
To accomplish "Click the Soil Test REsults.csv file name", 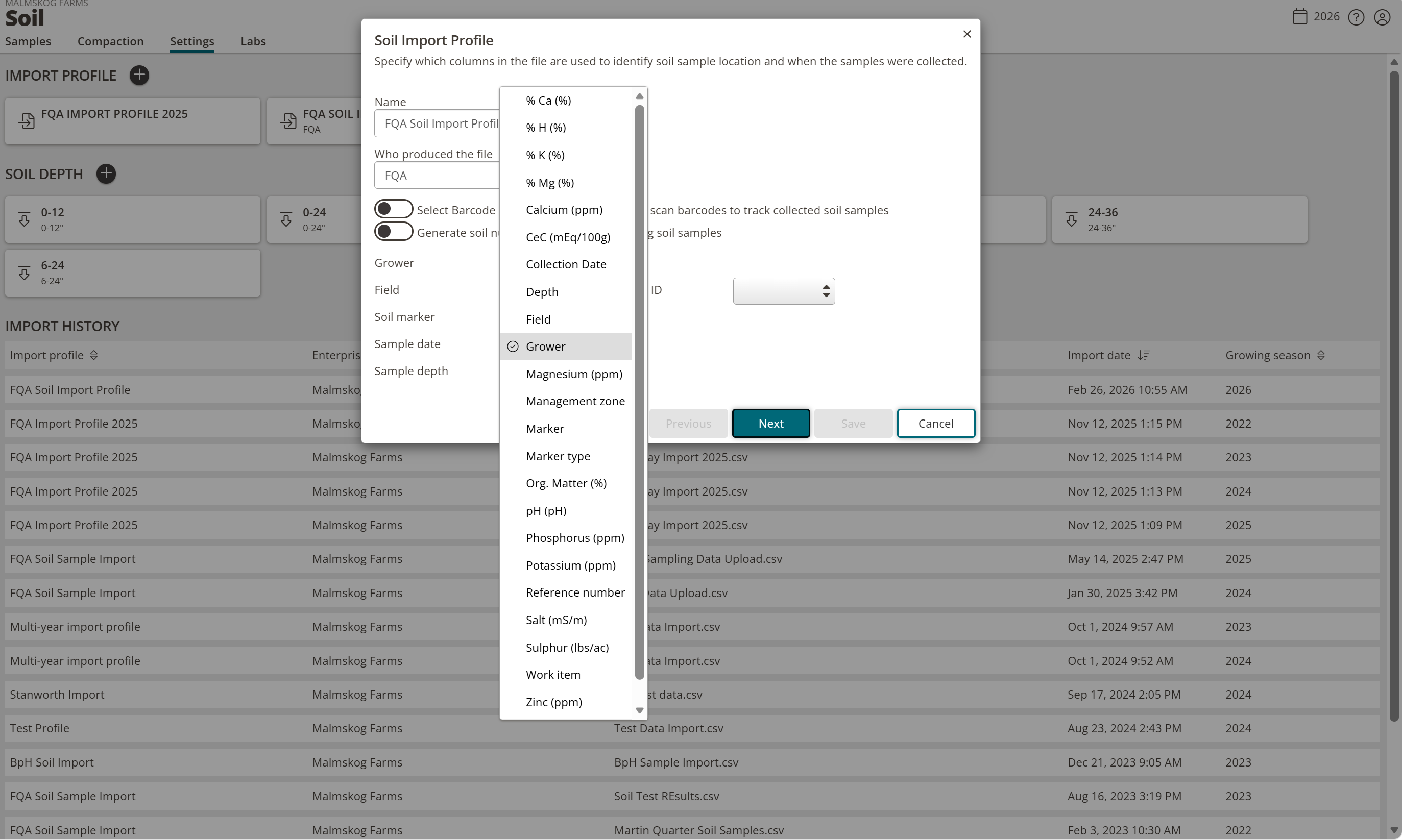I will coord(666,796).
